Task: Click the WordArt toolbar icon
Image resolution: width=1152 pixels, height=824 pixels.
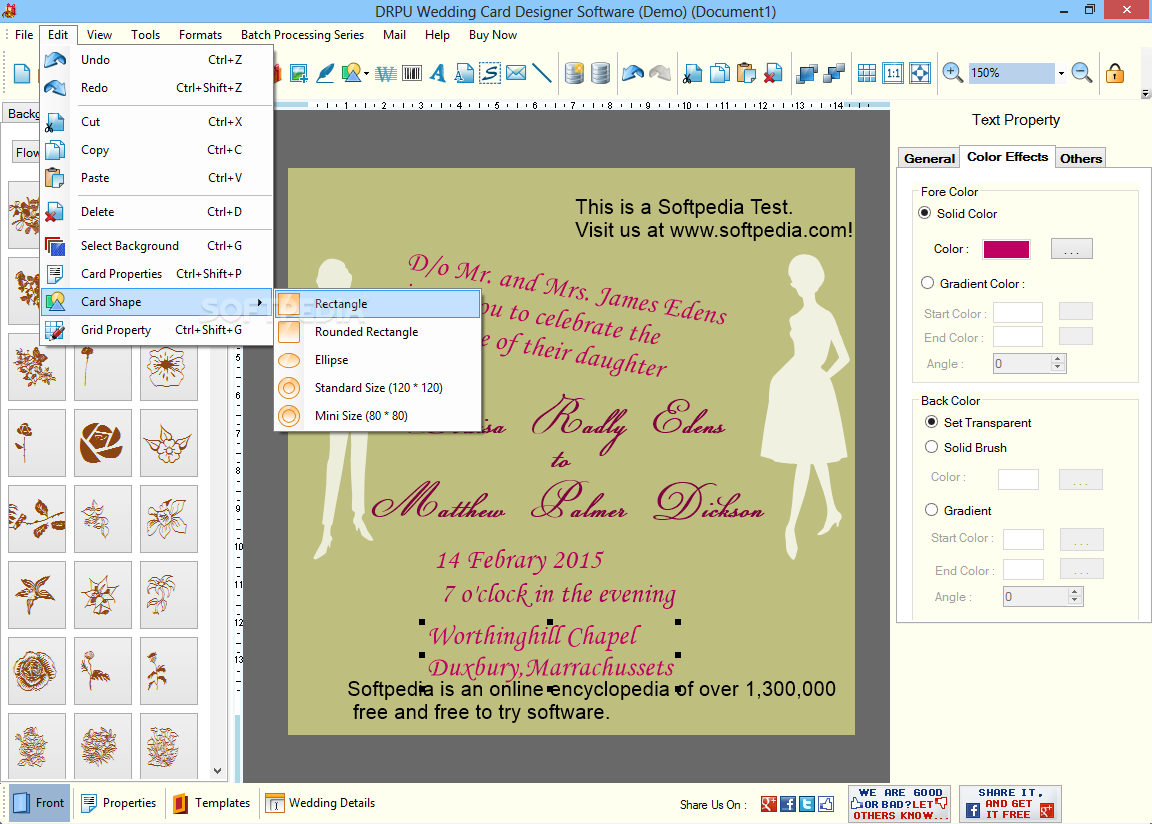Action: click(386, 73)
